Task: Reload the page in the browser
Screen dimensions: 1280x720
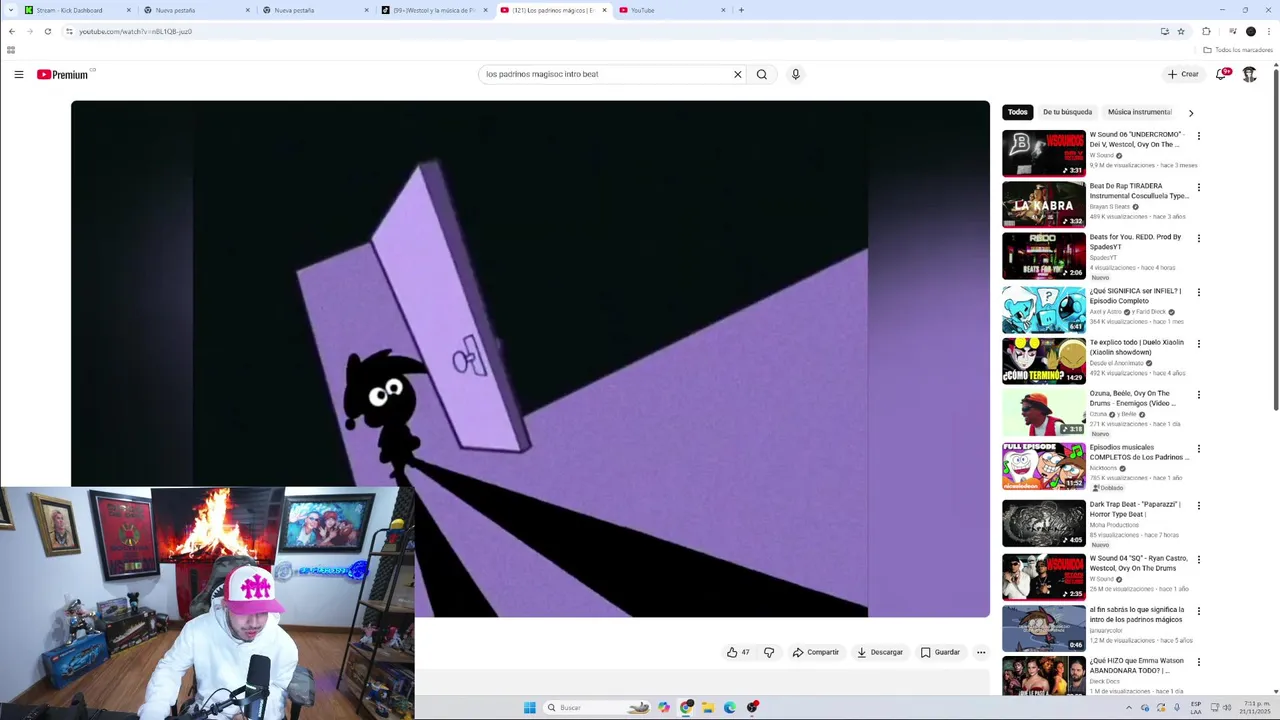Action: point(47,31)
